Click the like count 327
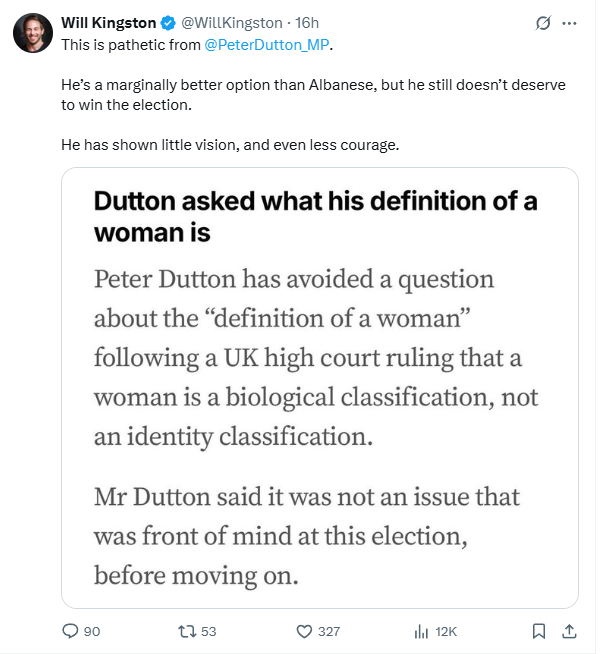 329,631
